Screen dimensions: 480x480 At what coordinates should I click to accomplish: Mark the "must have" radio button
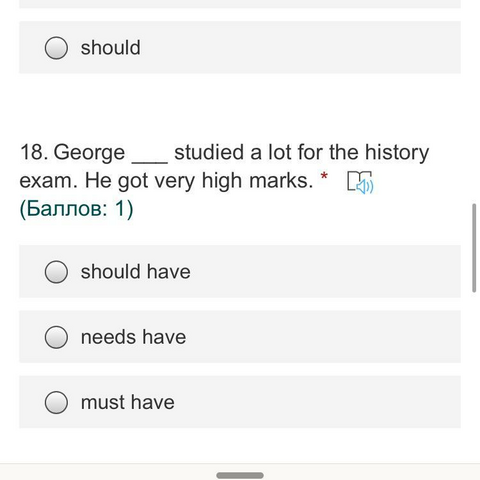tap(56, 402)
